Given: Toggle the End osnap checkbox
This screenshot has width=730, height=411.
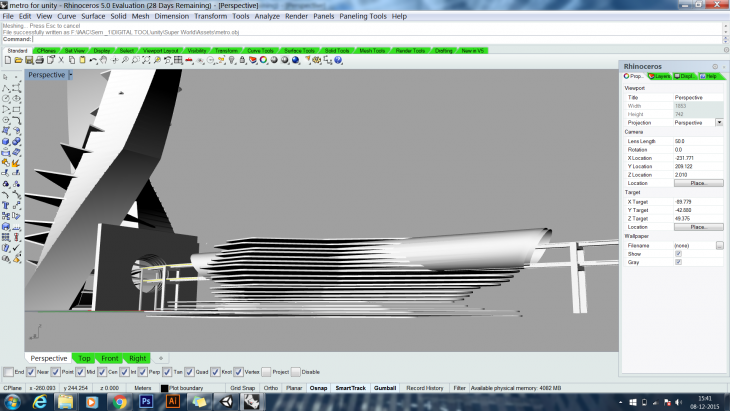Looking at the screenshot, I should click(x=6, y=372).
